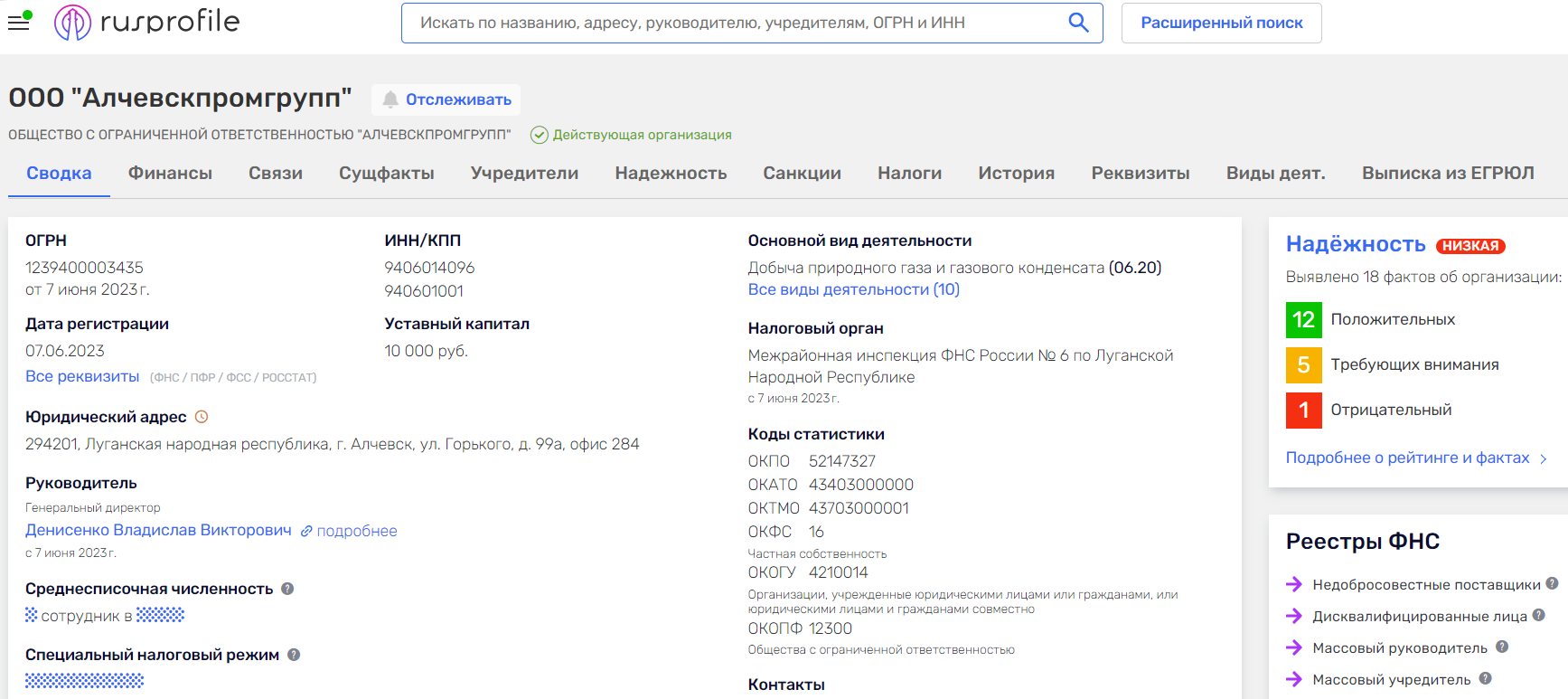Screen dimensions: 1568x699
Task: Click Требующих внимания facts label
Action: [1414, 364]
